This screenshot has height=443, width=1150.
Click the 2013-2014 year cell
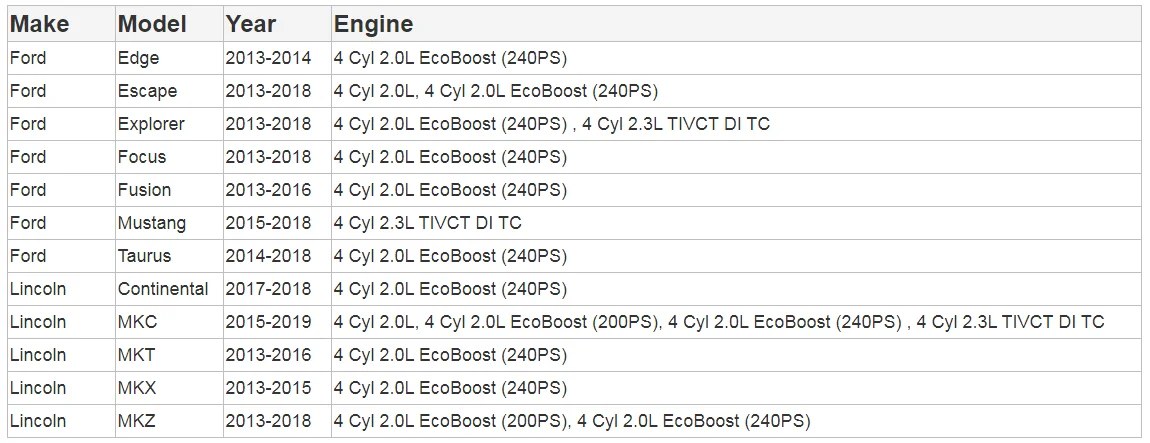click(268, 58)
